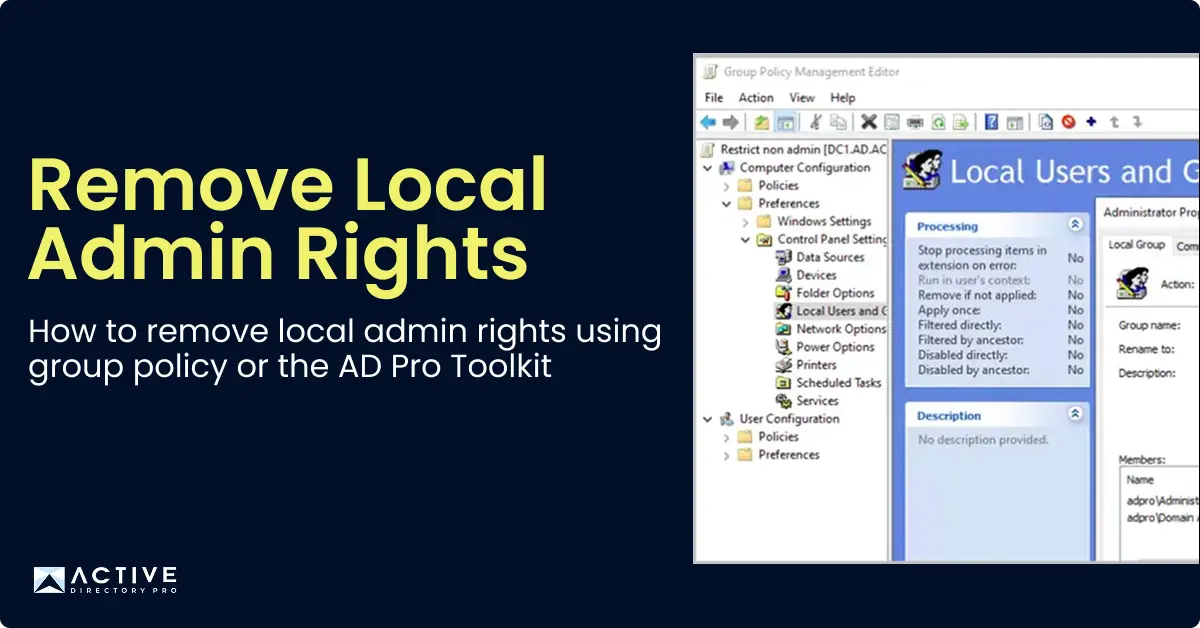This screenshot has height=628, width=1200.
Task: Select Network Options in the tree
Action: [831, 329]
